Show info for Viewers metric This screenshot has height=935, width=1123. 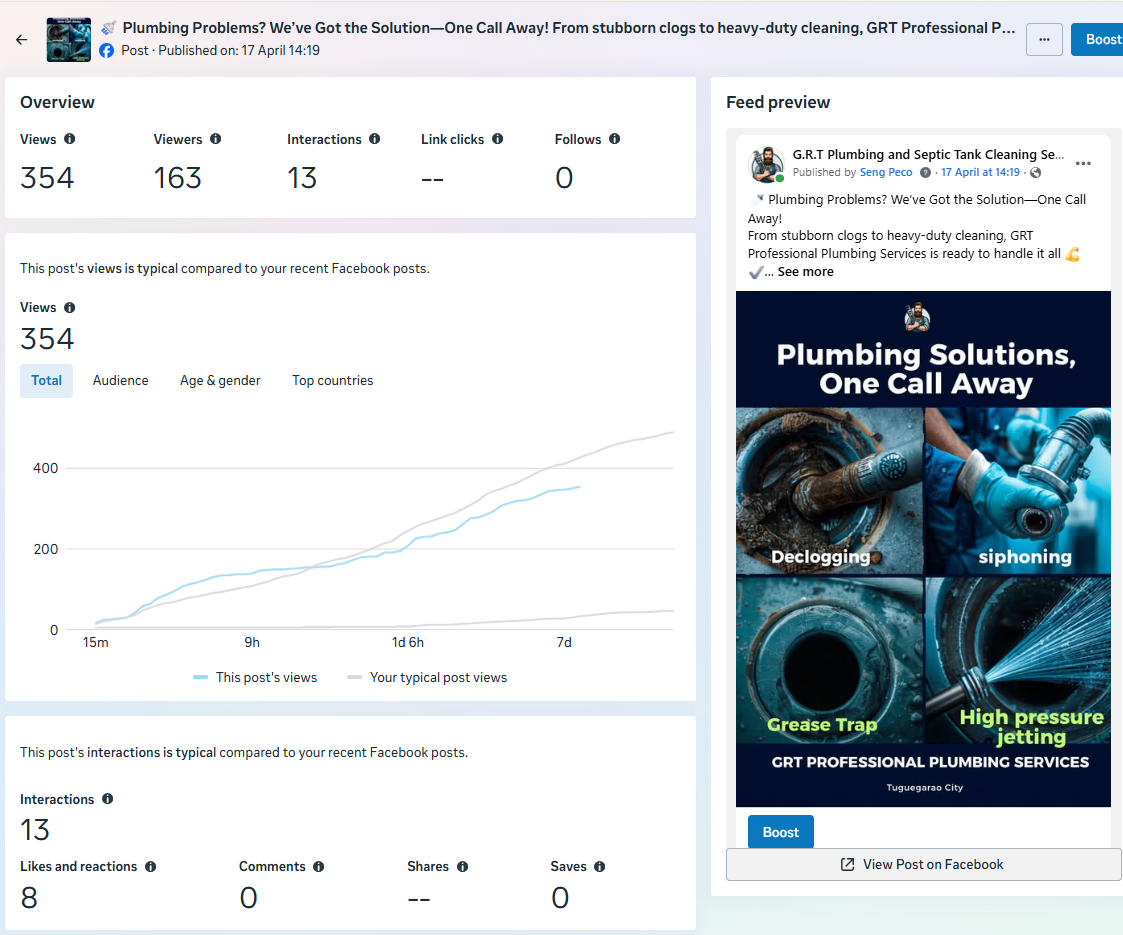[216, 139]
